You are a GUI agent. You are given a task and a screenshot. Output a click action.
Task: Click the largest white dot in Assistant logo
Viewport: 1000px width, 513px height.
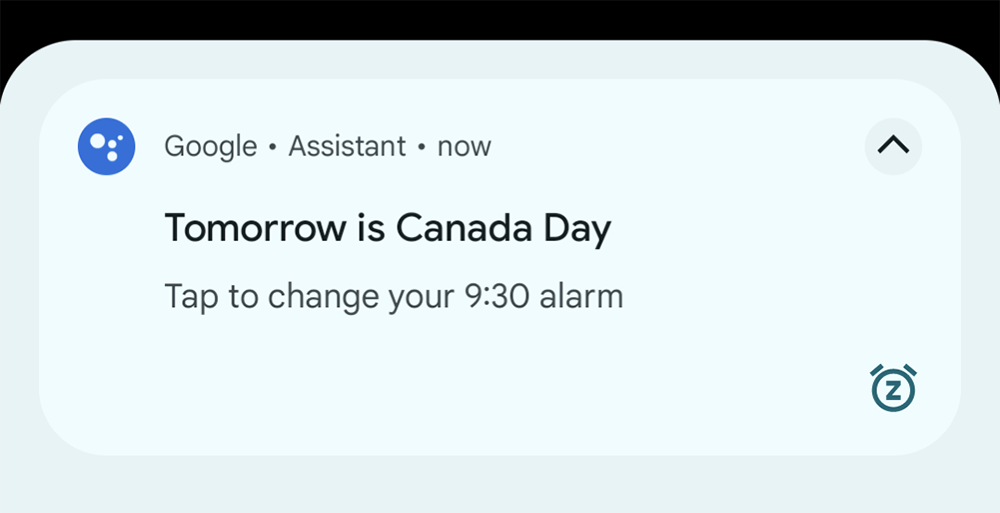(98, 141)
